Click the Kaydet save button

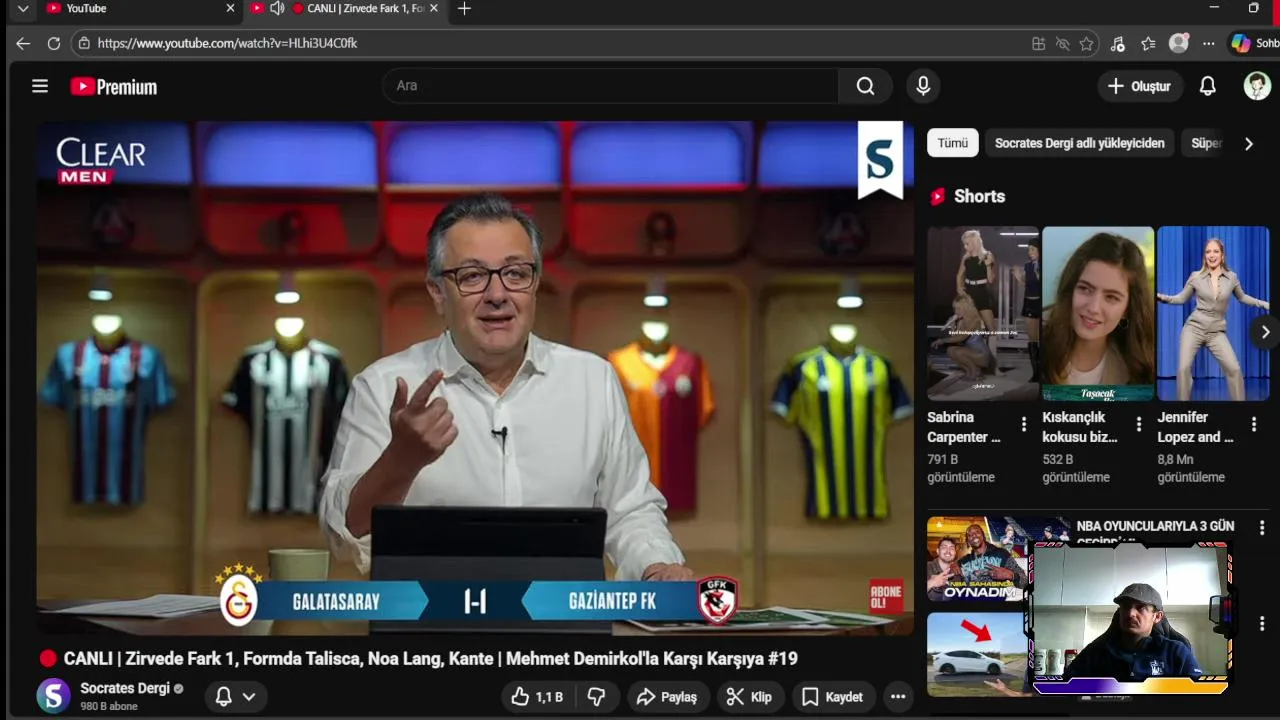833,697
